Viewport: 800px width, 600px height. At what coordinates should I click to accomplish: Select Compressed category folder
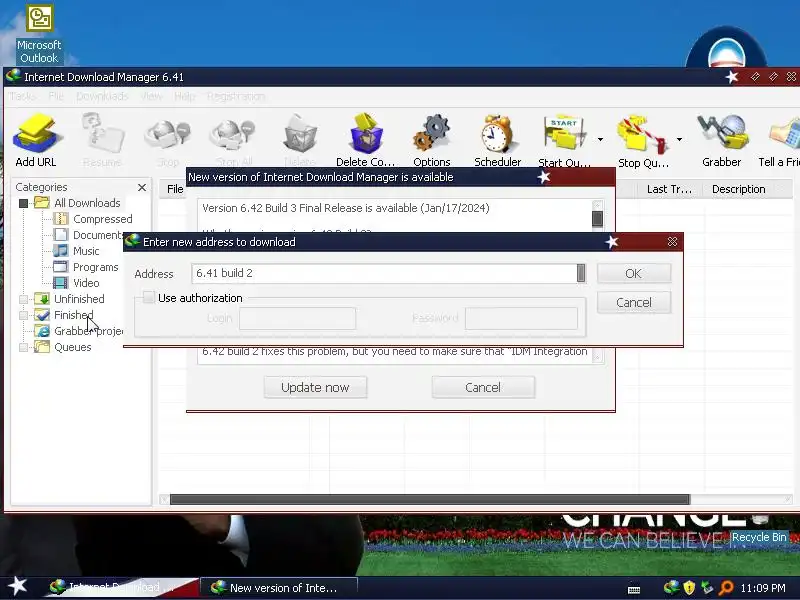click(x=103, y=219)
